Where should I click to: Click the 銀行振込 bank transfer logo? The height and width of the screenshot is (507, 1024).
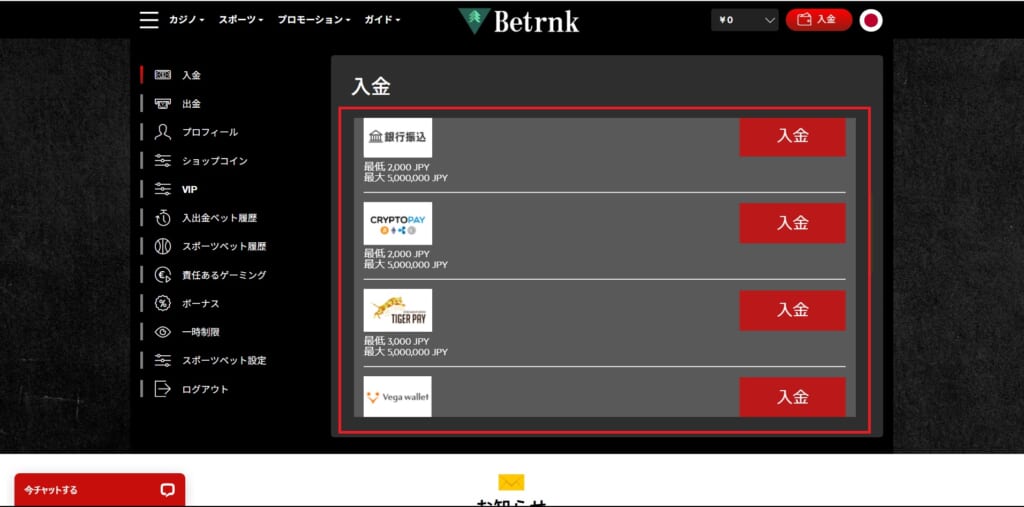tap(398, 137)
